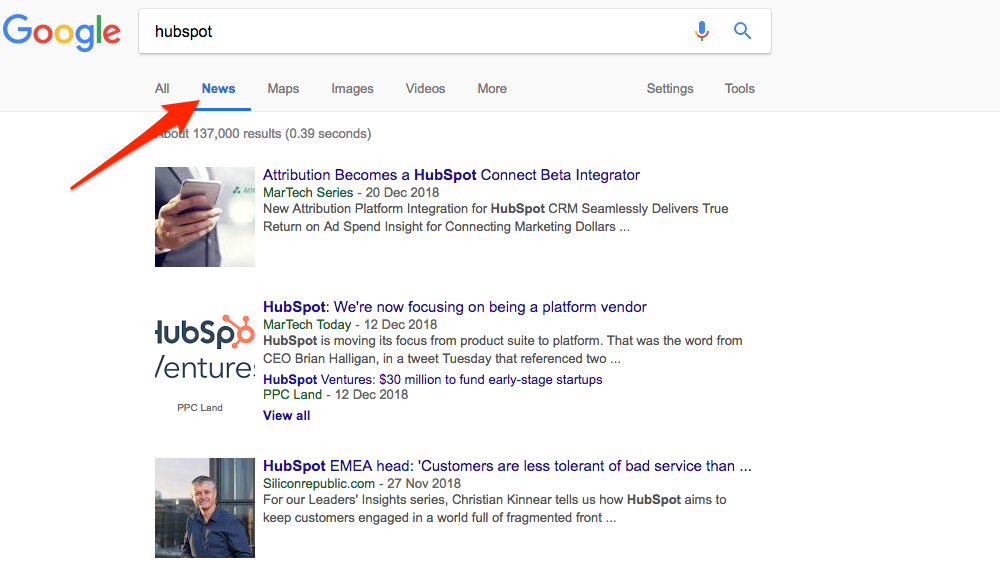Click snippet 'HubSpot is moving its focus from product suite'
Viewport: 1000px width, 575px height.
tap(503, 349)
